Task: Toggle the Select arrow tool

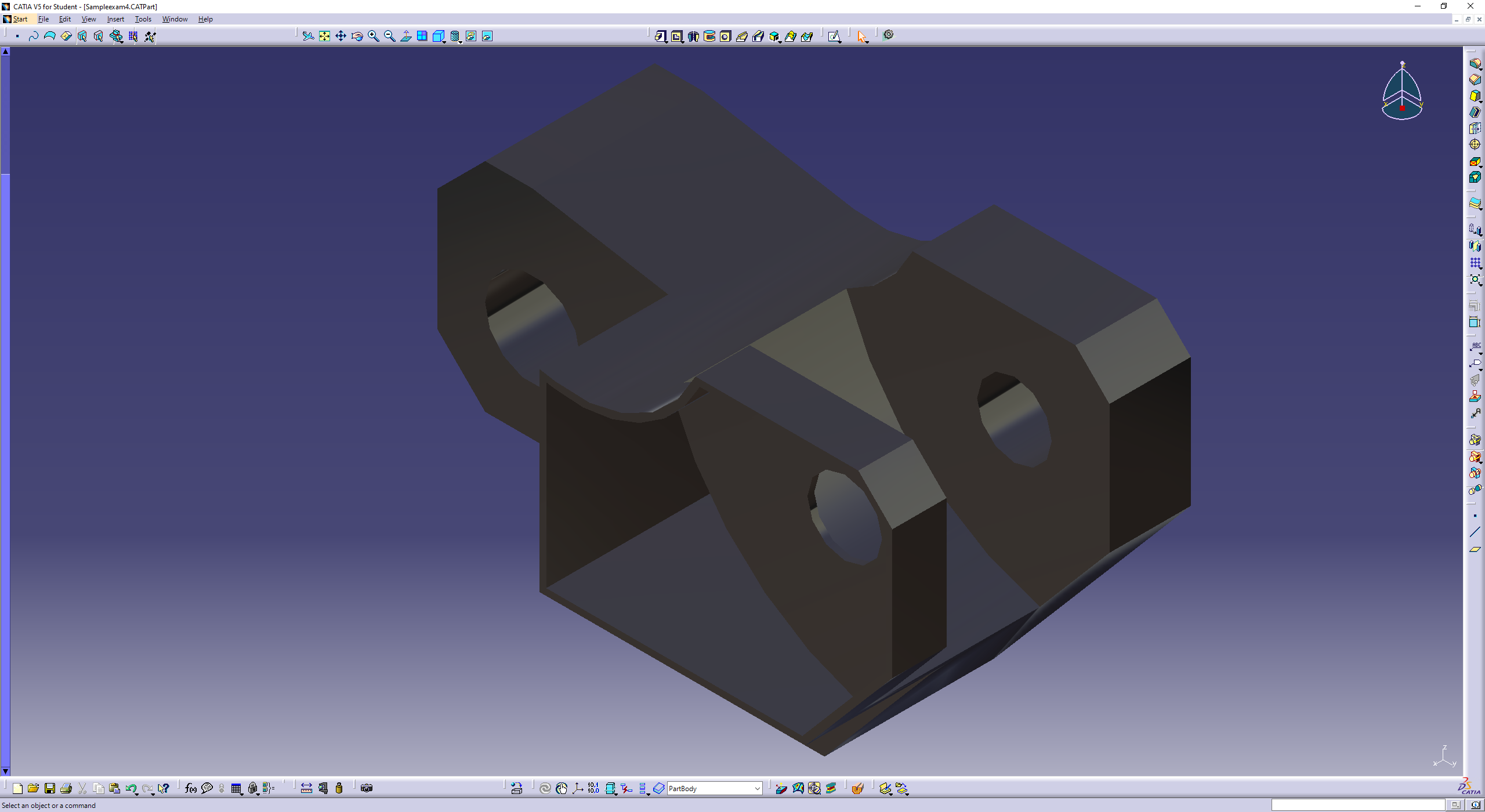Action: click(861, 37)
